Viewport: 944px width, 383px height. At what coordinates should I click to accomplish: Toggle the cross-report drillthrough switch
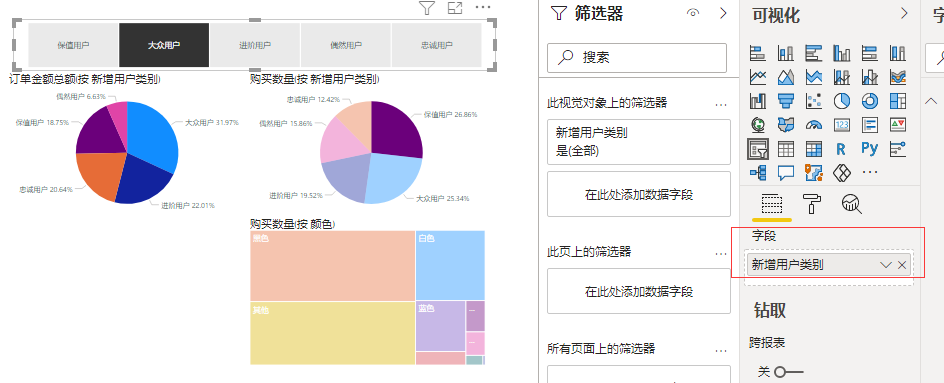[x=788, y=372]
